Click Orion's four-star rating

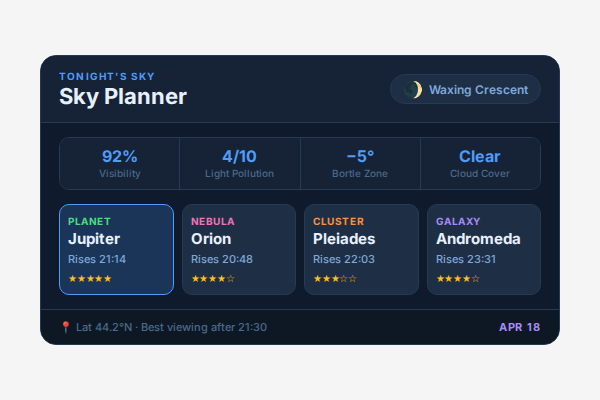coord(213,278)
